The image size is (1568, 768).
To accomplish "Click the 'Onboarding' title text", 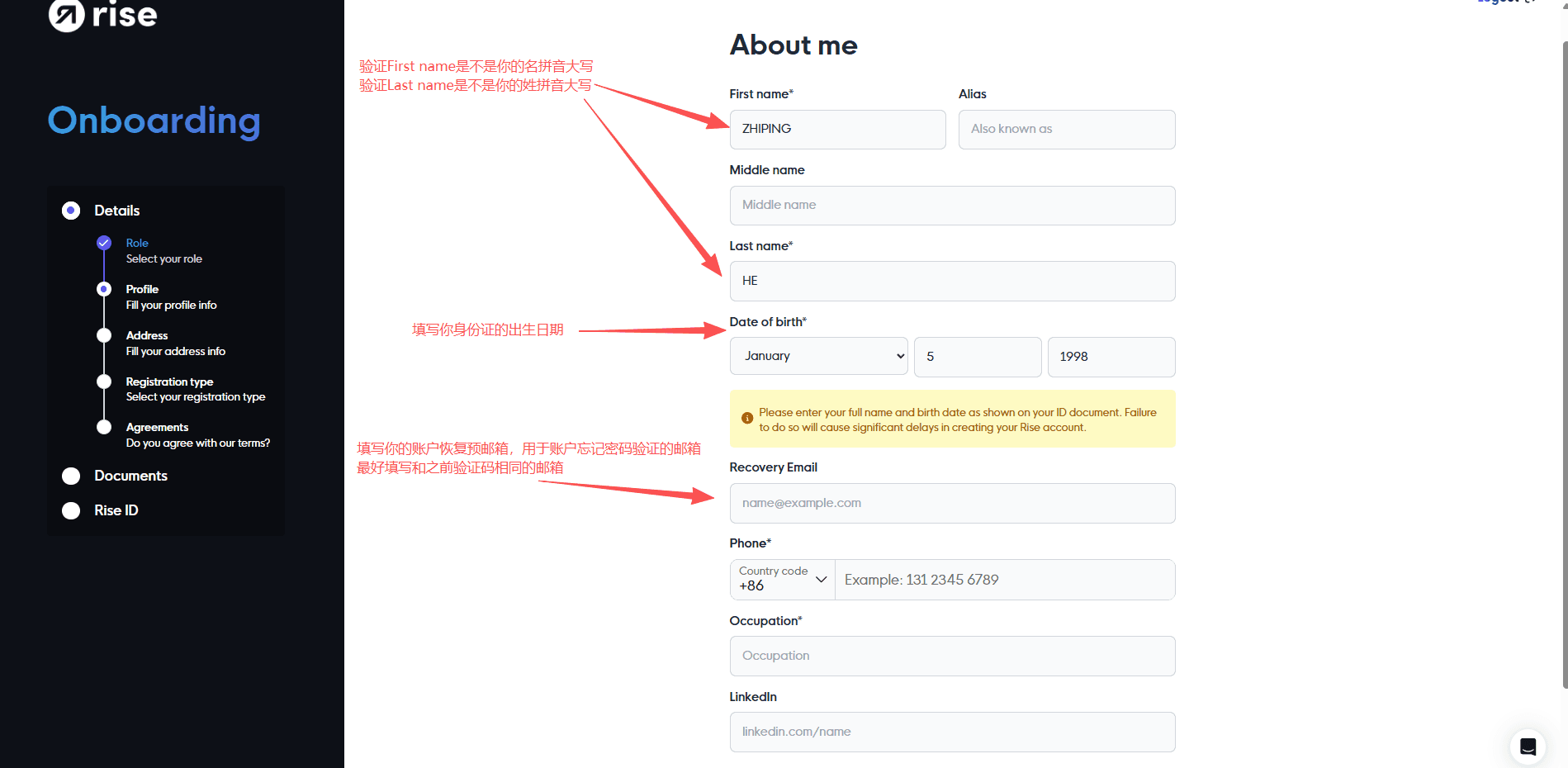I will (154, 121).
